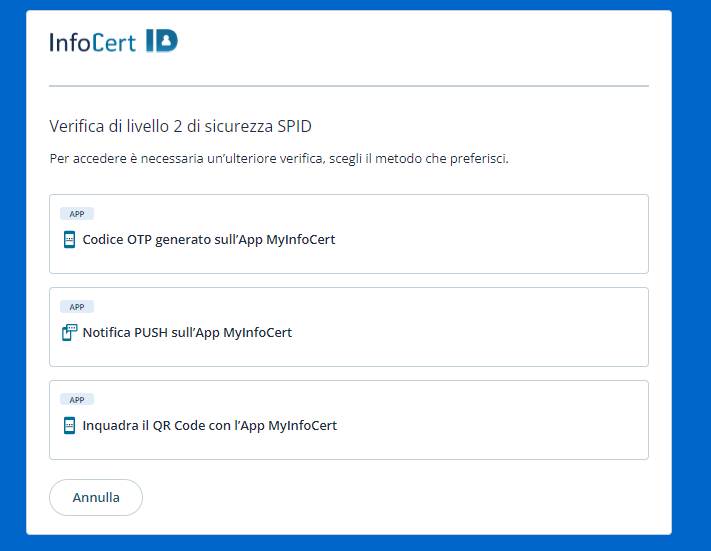This screenshot has height=551, width=711.
Task: Choose Notifica PUSH sull'App MyInfoCert
Action: point(187,333)
